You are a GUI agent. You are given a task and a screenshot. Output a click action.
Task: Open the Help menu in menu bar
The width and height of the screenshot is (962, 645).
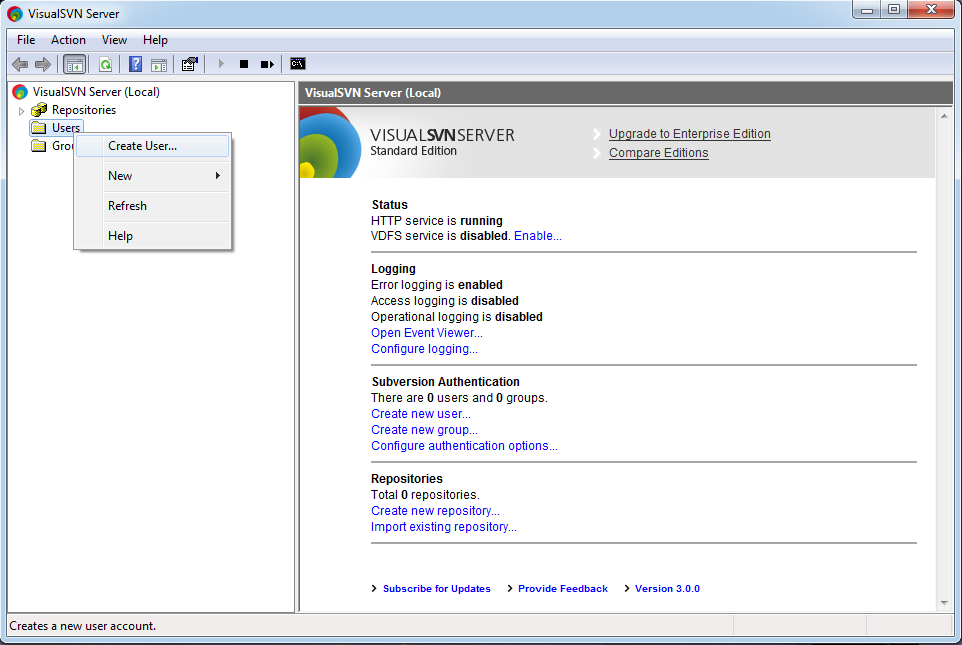[x=155, y=40]
